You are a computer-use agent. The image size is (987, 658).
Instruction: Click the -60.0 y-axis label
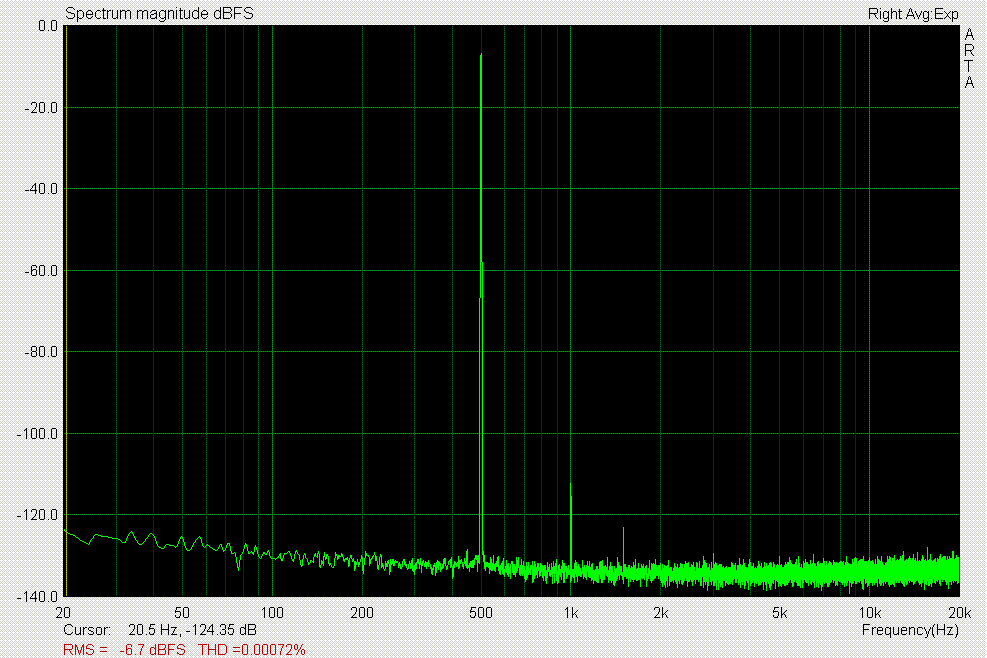tap(41, 271)
